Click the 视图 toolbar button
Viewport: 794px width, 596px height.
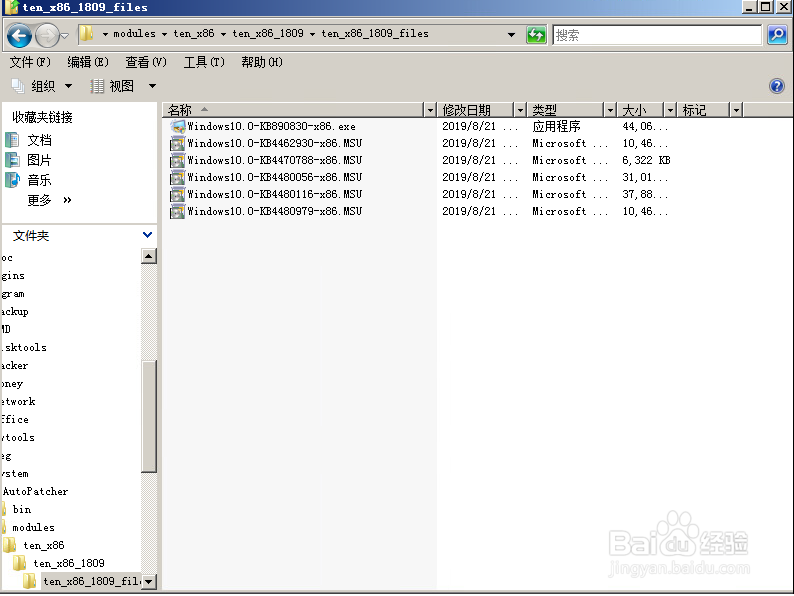coord(112,86)
